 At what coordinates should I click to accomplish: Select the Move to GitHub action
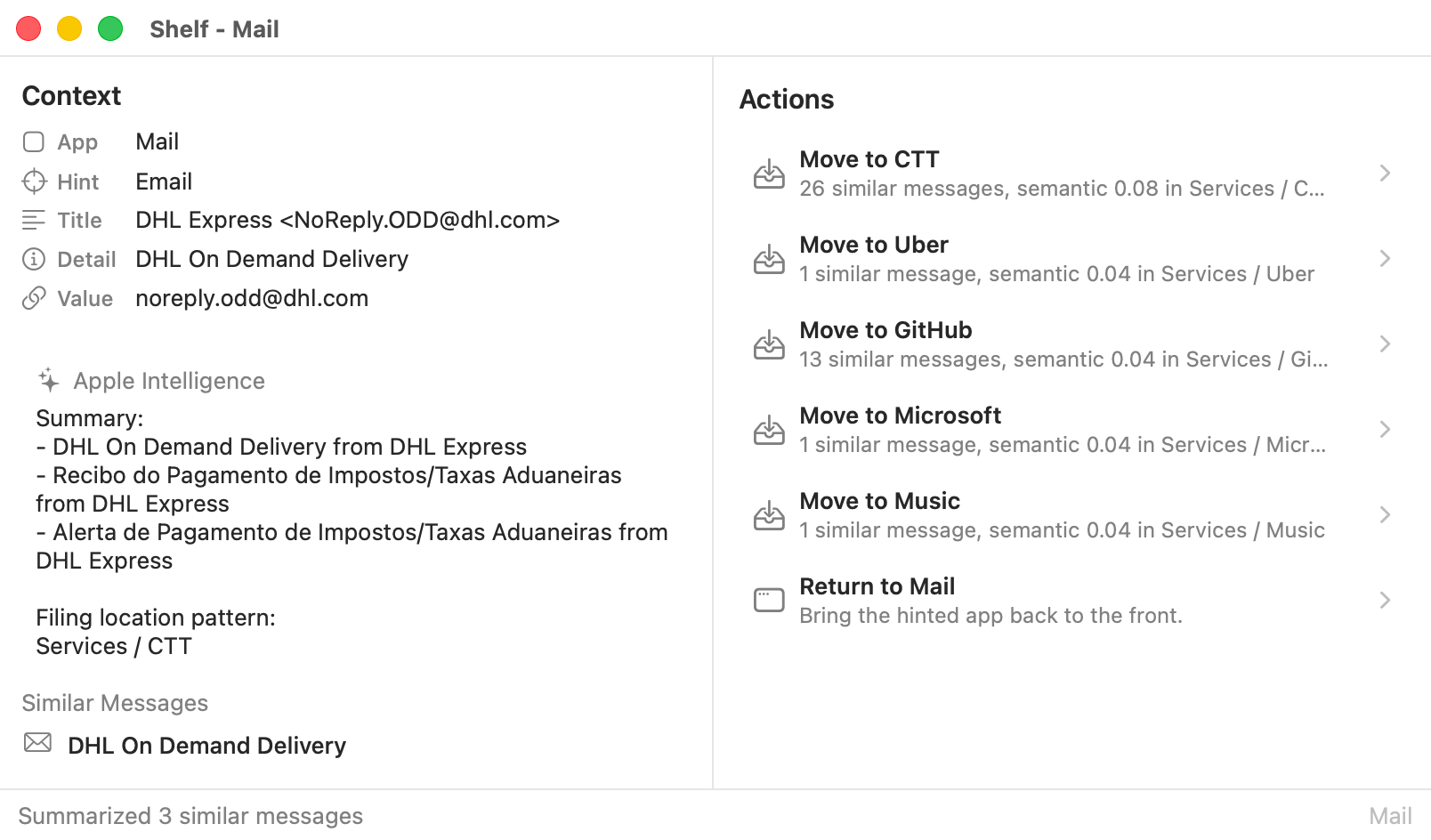coord(1071,344)
